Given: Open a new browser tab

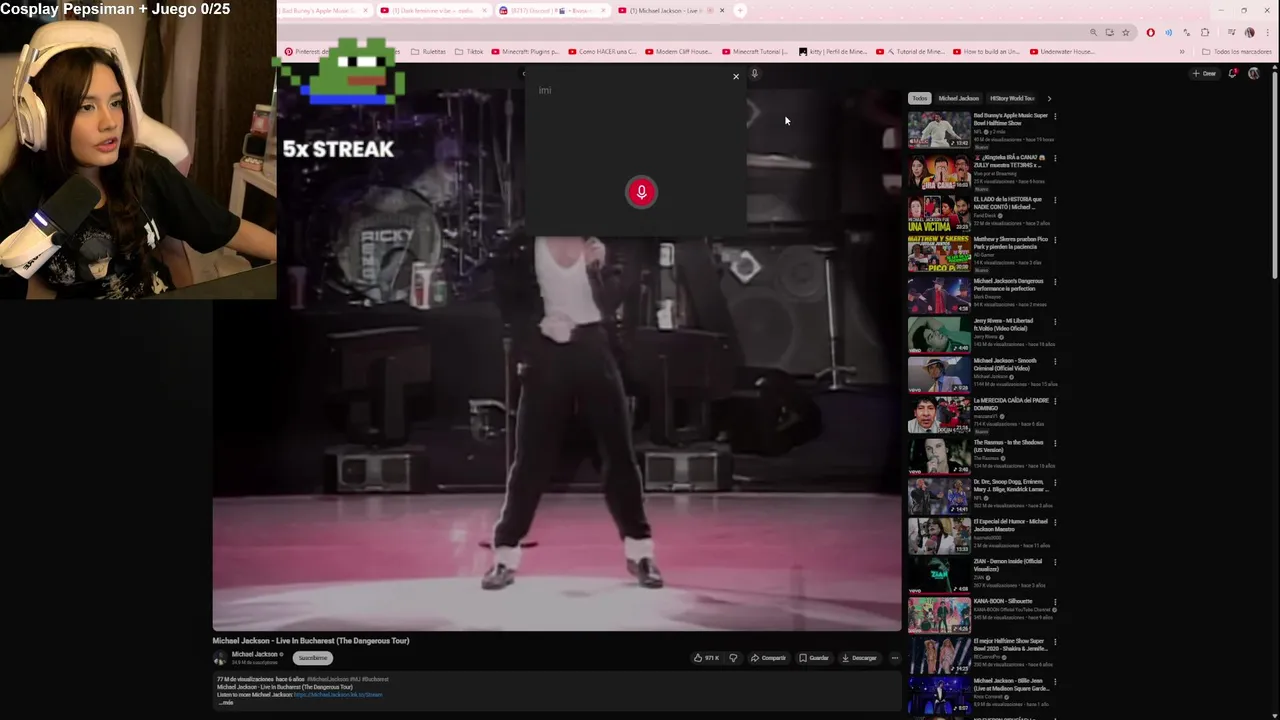Looking at the screenshot, I should point(740,10).
